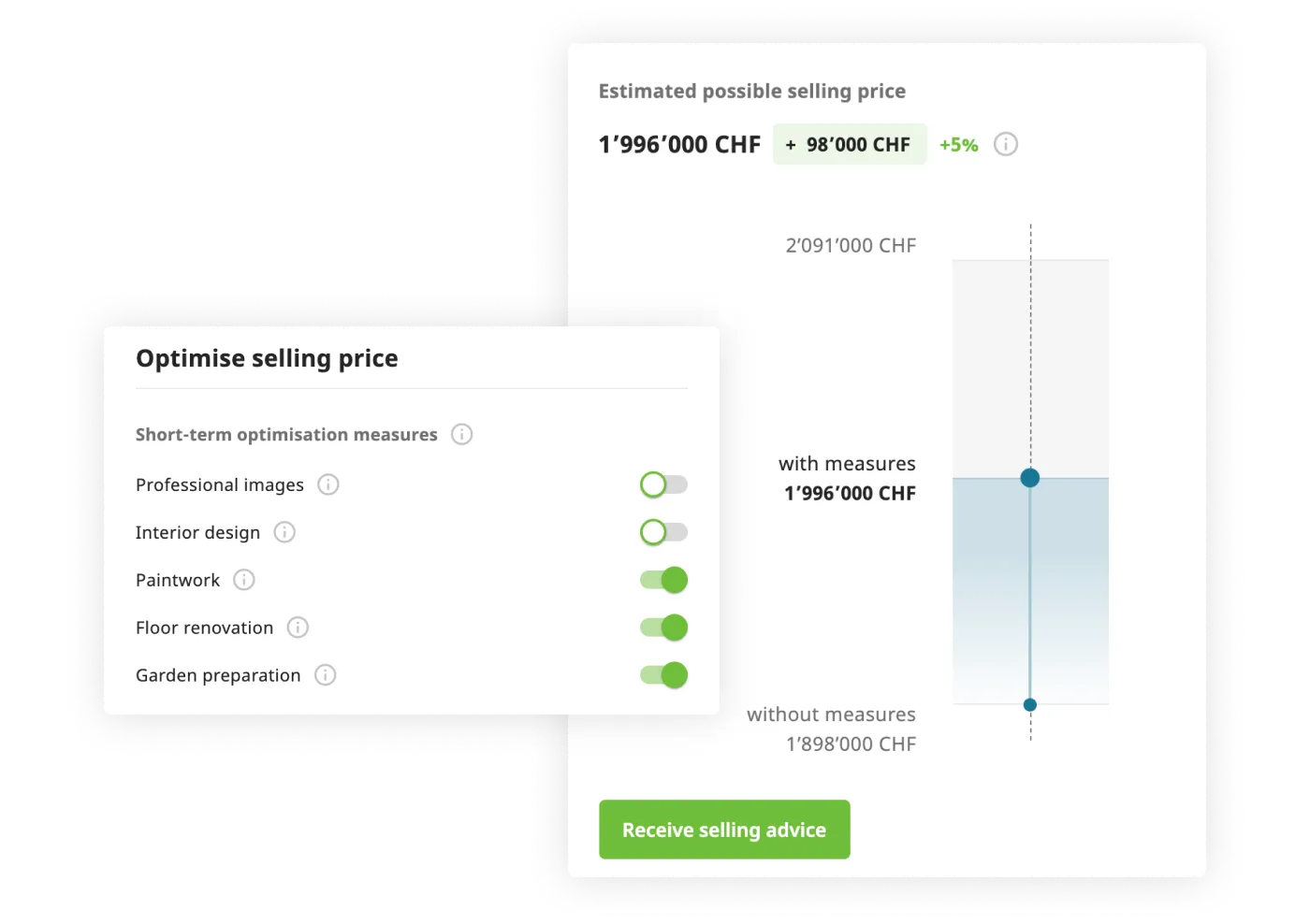
Task: Click the green +5% percentage label
Action: click(x=958, y=145)
